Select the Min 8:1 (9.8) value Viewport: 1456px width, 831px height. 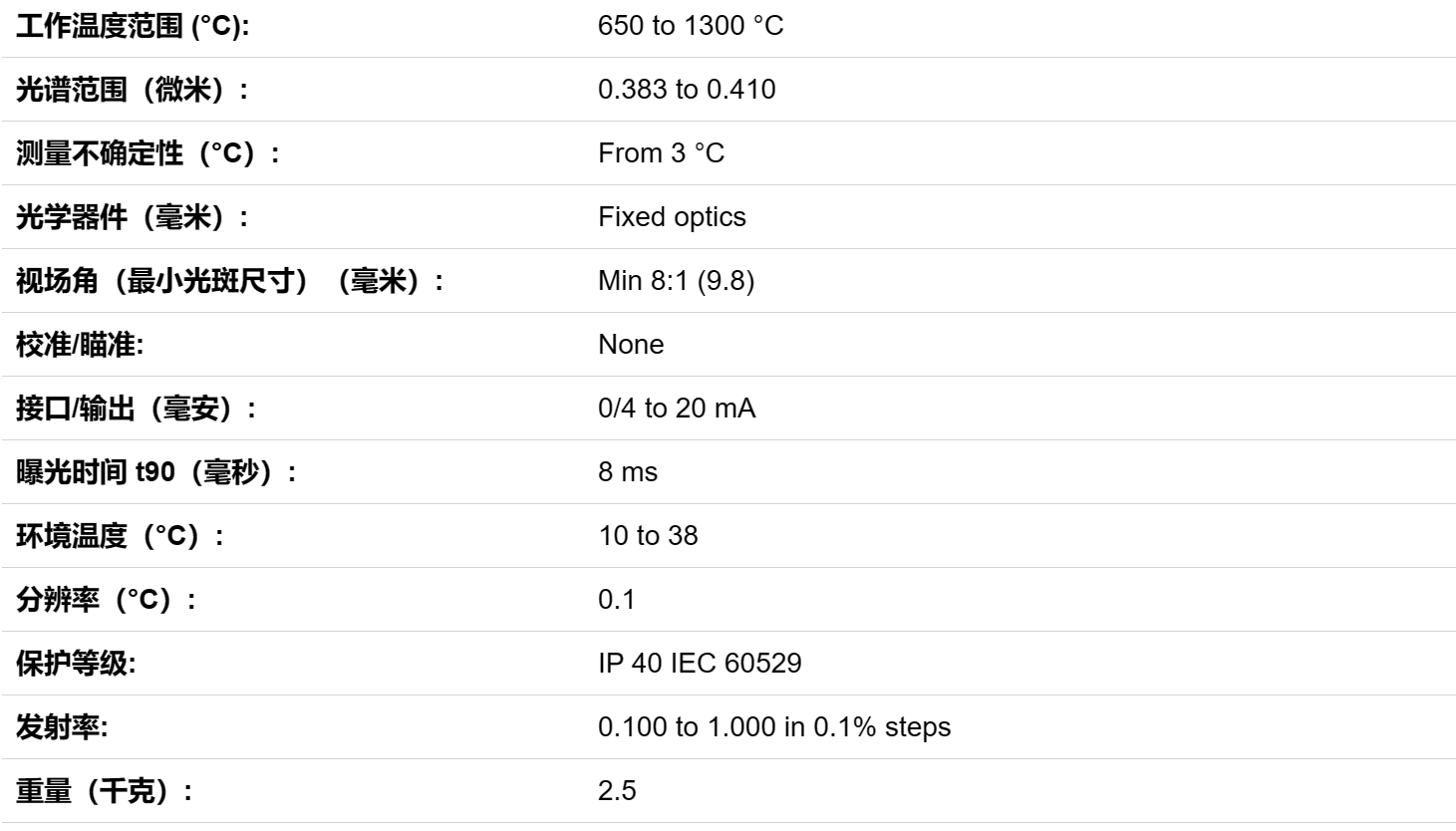coord(676,281)
